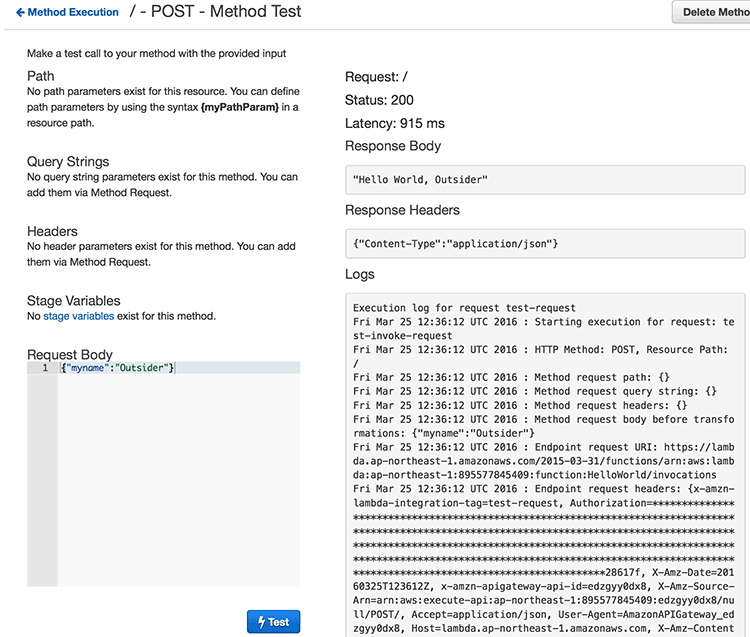Click the Response Headers heading
Image resolution: width=750 pixels, height=637 pixels.
pos(402,210)
